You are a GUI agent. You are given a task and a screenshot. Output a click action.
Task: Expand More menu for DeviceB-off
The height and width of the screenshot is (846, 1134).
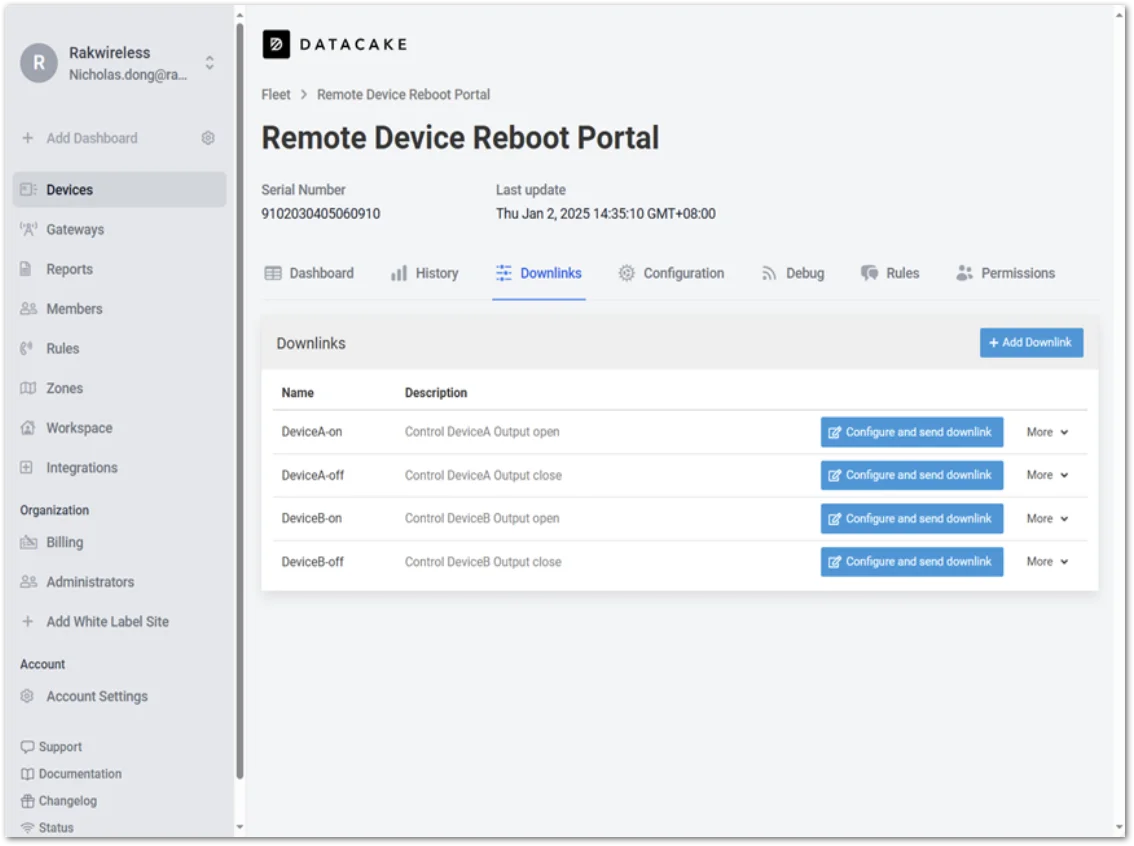1047,562
